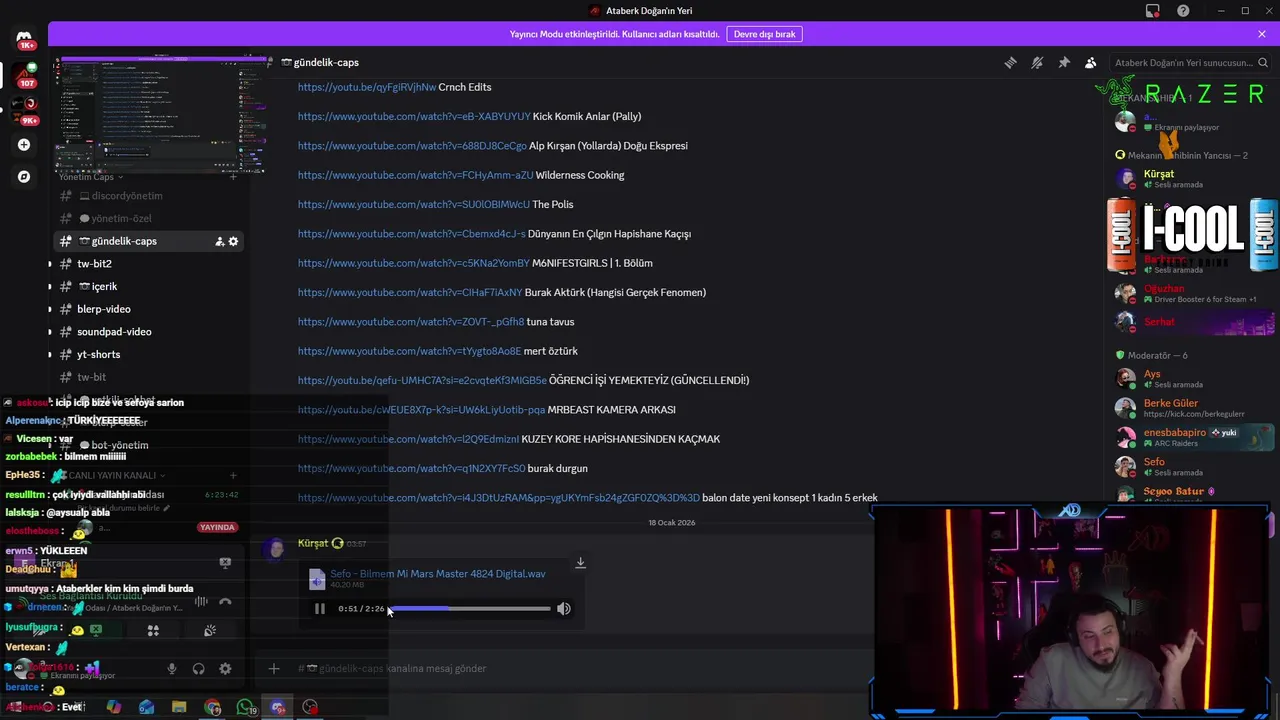Pause the Sefo audio playback
The width and height of the screenshot is (1280, 720).
point(319,608)
